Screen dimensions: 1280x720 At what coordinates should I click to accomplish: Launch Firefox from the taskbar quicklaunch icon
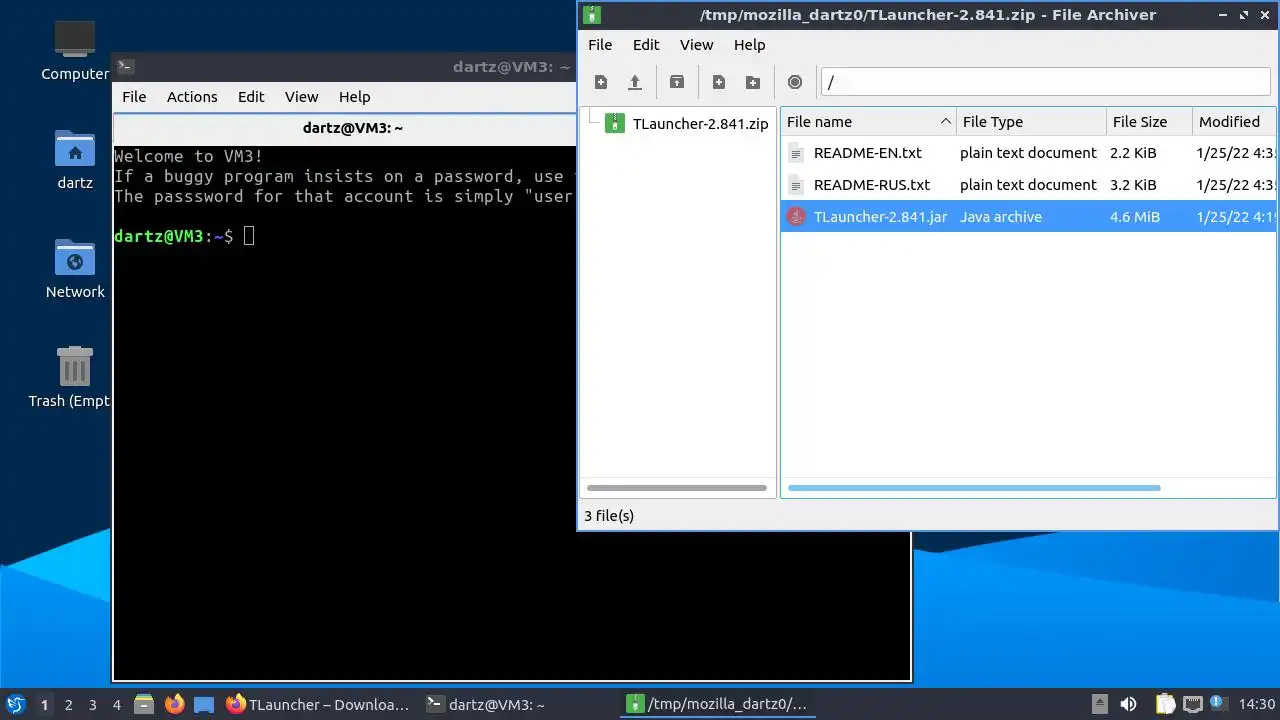point(175,704)
